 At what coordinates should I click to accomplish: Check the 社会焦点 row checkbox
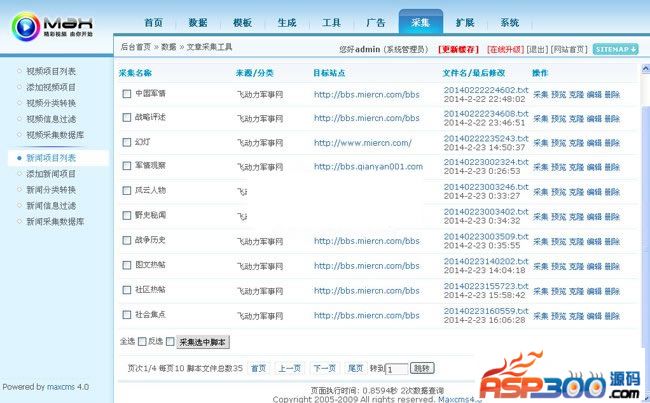(x=127, y=315)
